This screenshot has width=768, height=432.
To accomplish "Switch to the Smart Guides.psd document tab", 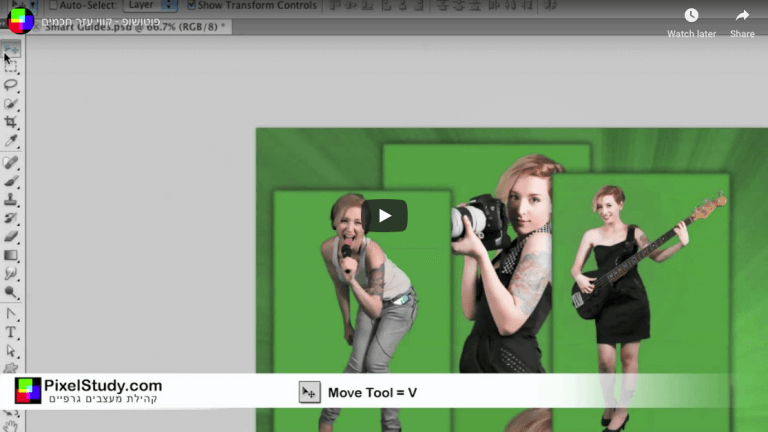I will 132,27.
